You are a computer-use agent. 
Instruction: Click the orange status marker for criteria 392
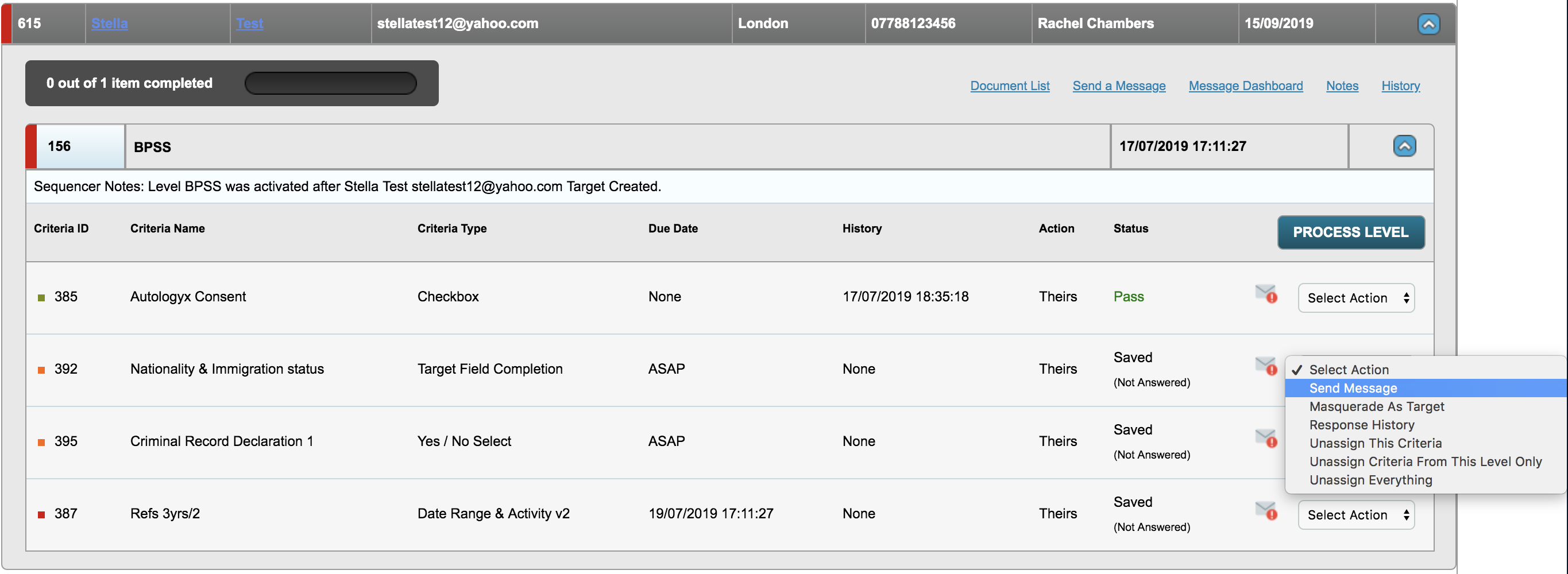pyautogui.click(x=41, y=370)
